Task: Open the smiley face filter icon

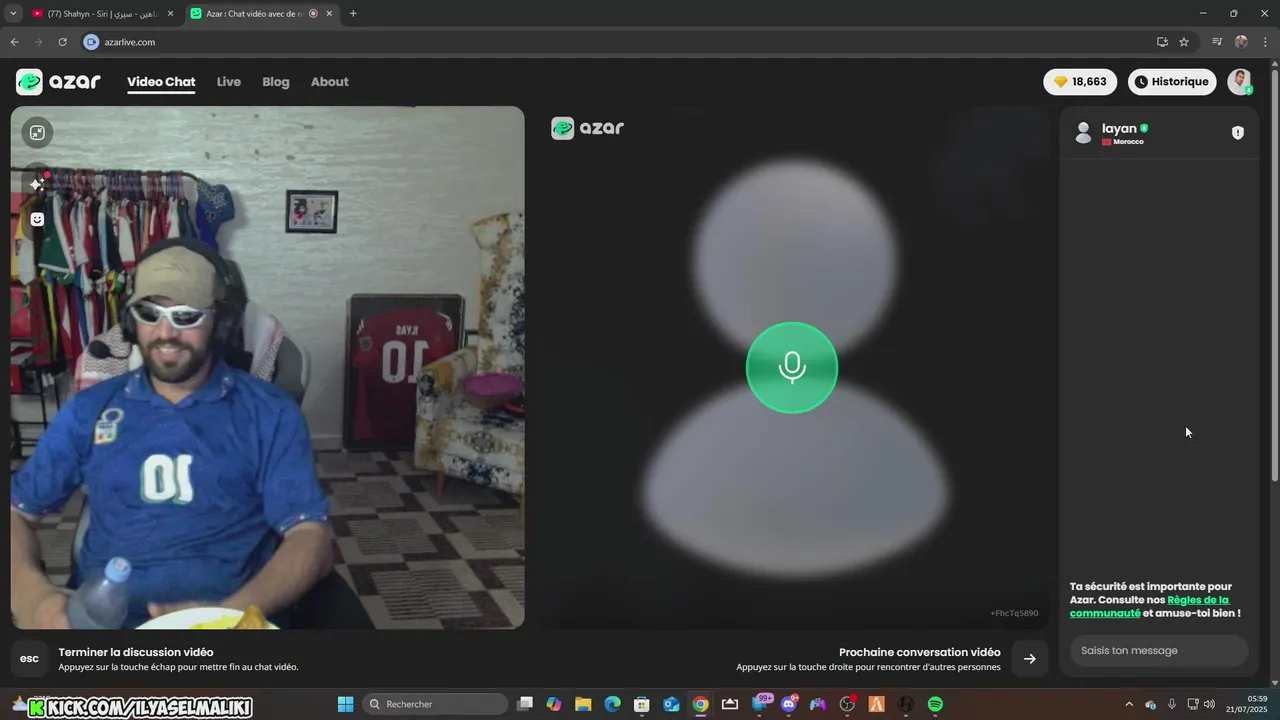Action: (37, 219)
